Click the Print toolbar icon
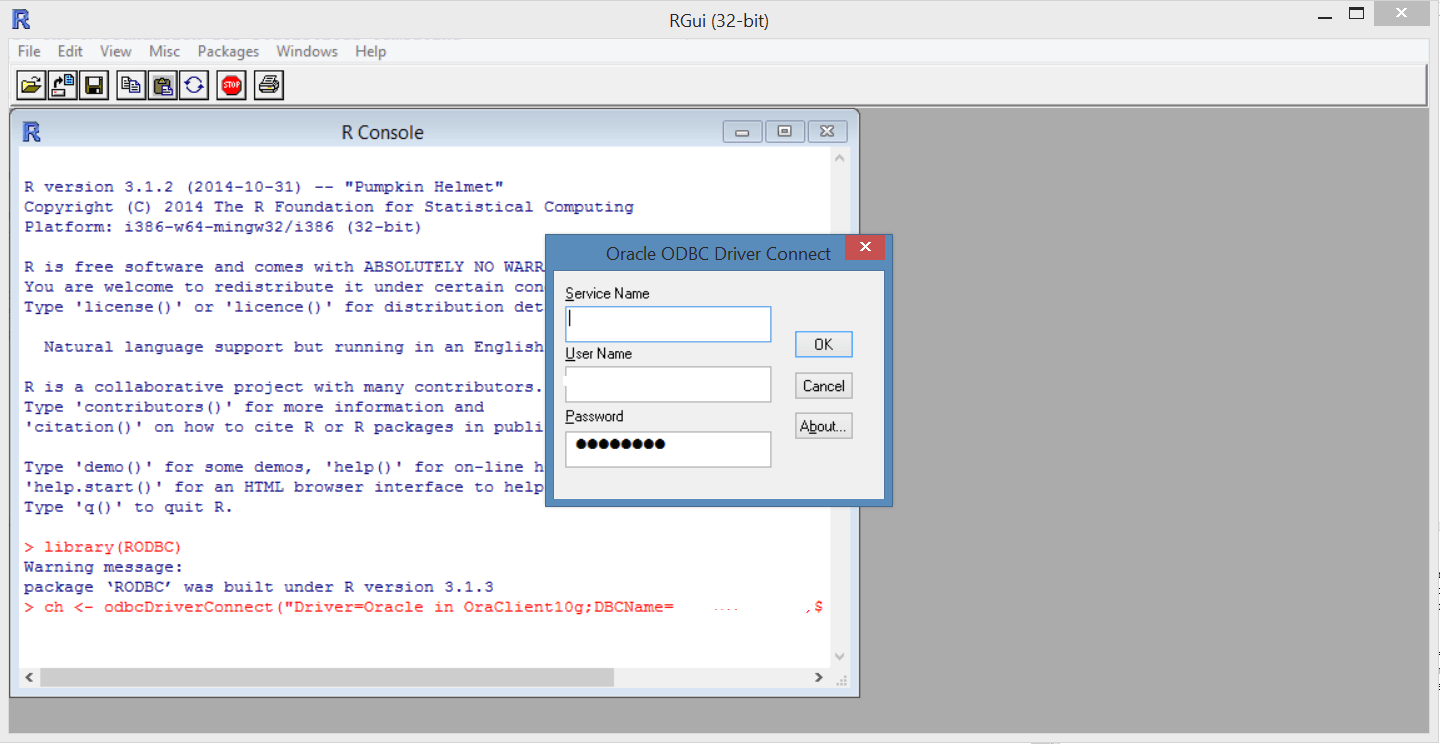 [269, 85]
